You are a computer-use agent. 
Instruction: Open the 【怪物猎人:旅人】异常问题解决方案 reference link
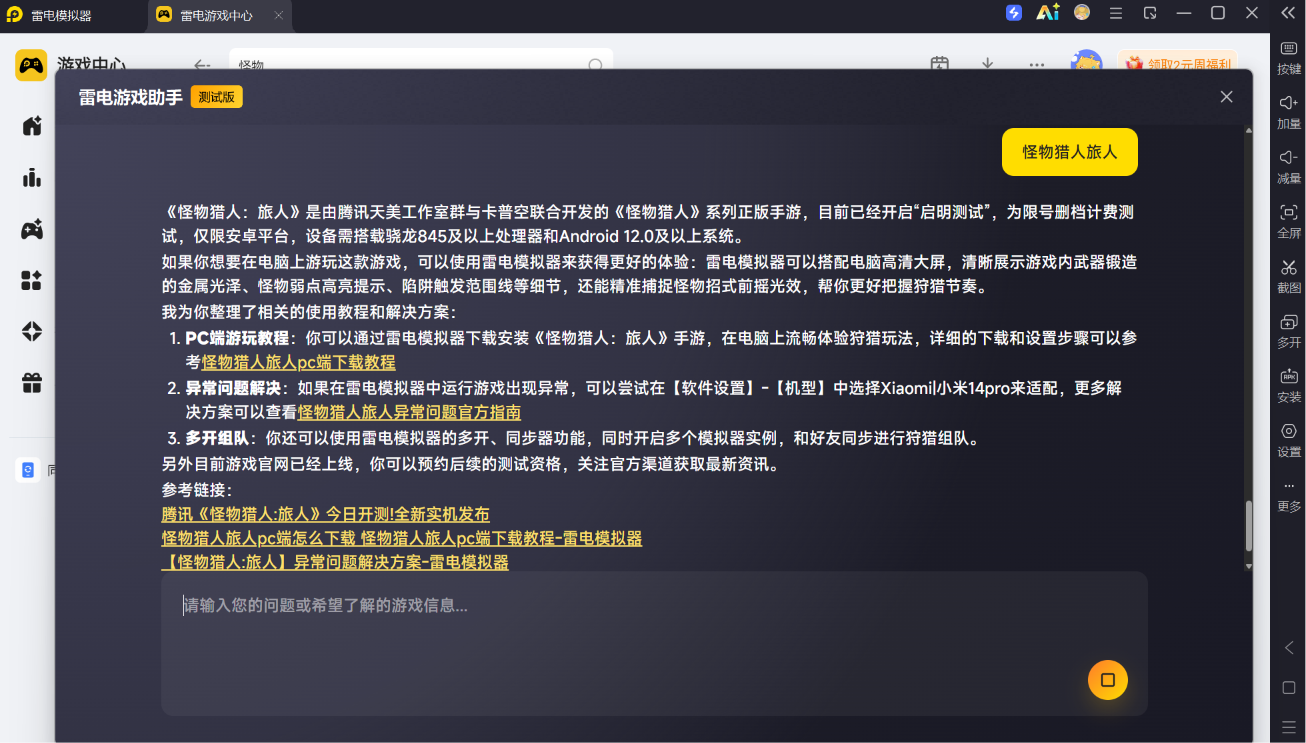[x=335, y=562]
